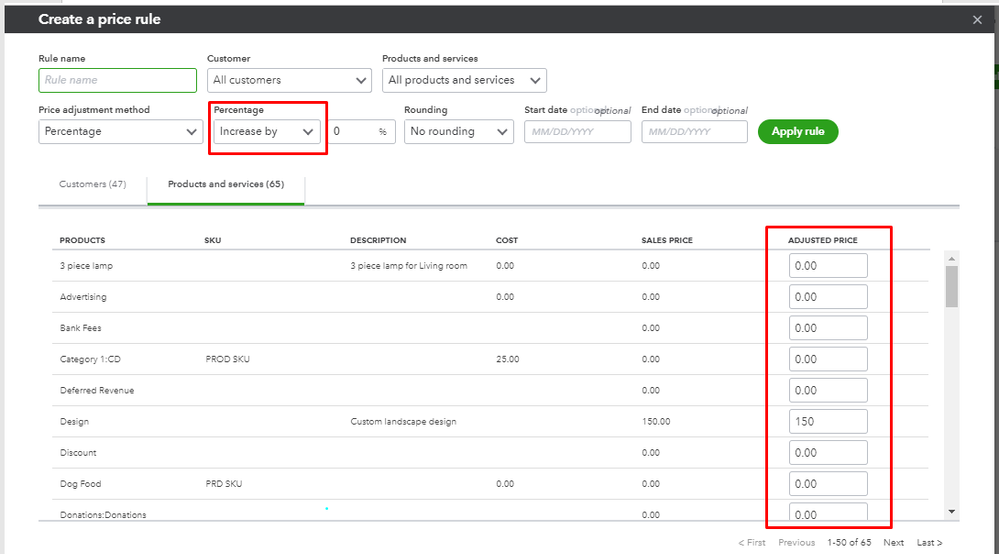Image resolution: width=999 pixels, height=554 pixels.
Task: Jump to the Last page link
Action: pyautogui.click(x=929, y=542)
